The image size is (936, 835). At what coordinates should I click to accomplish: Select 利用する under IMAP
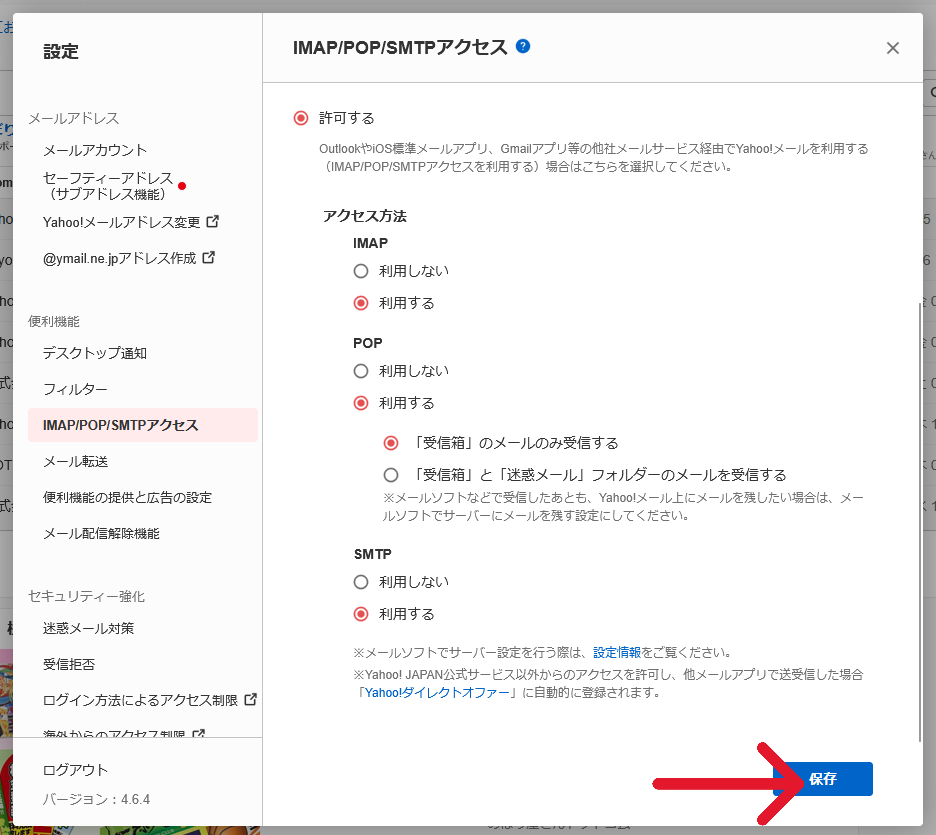click(x=361, y=303)
